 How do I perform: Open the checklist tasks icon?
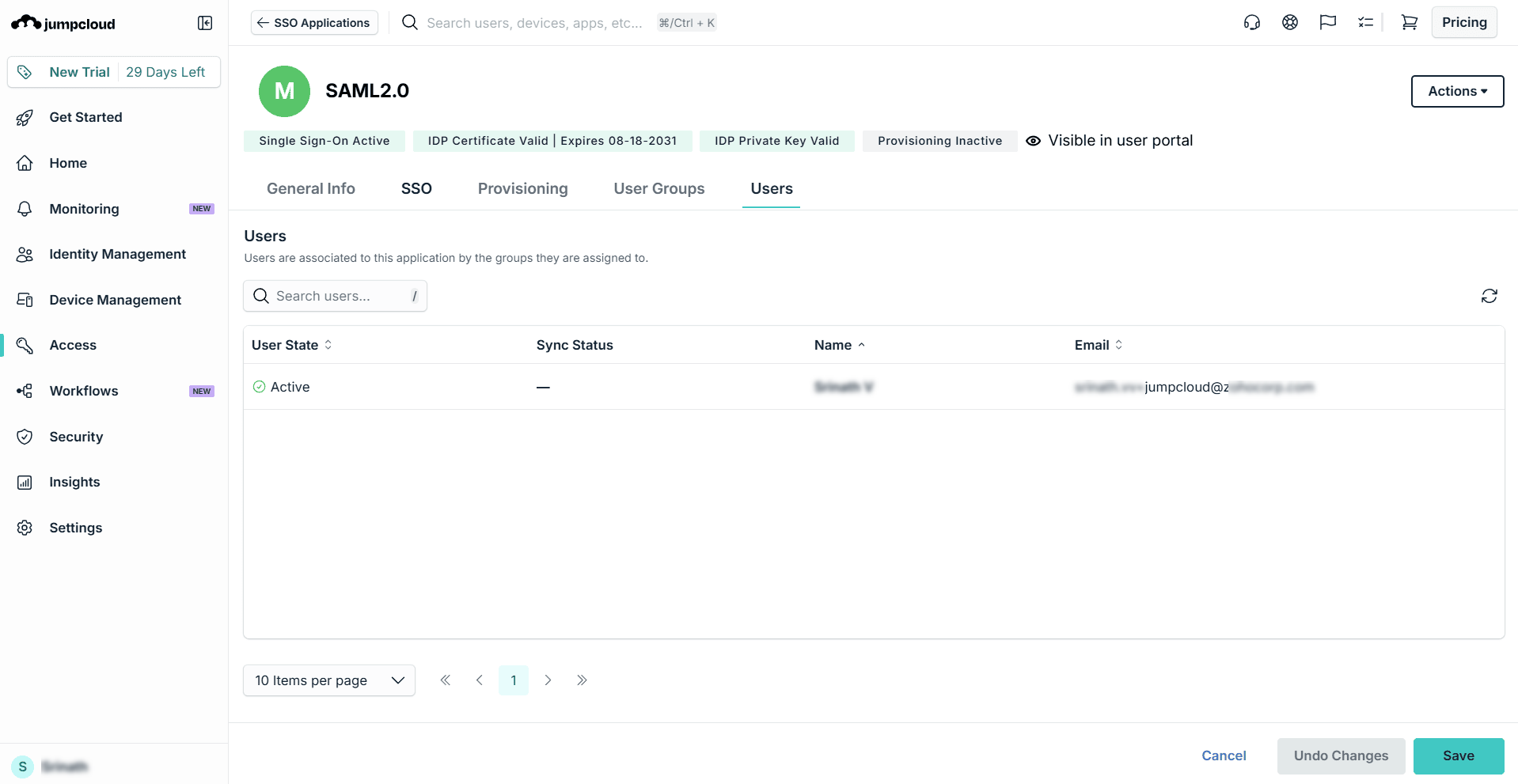click(1366, 23)
